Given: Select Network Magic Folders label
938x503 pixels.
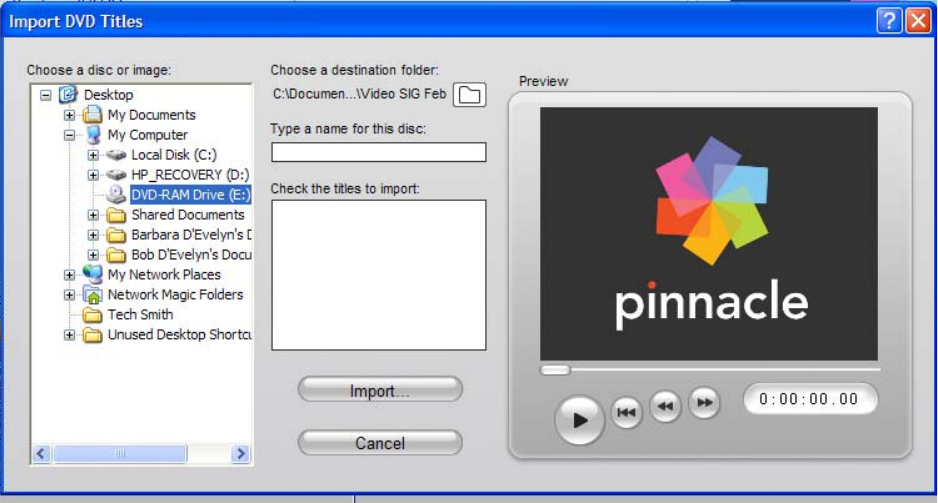Looking at the screenshot, I should click(x=175, y=295).
